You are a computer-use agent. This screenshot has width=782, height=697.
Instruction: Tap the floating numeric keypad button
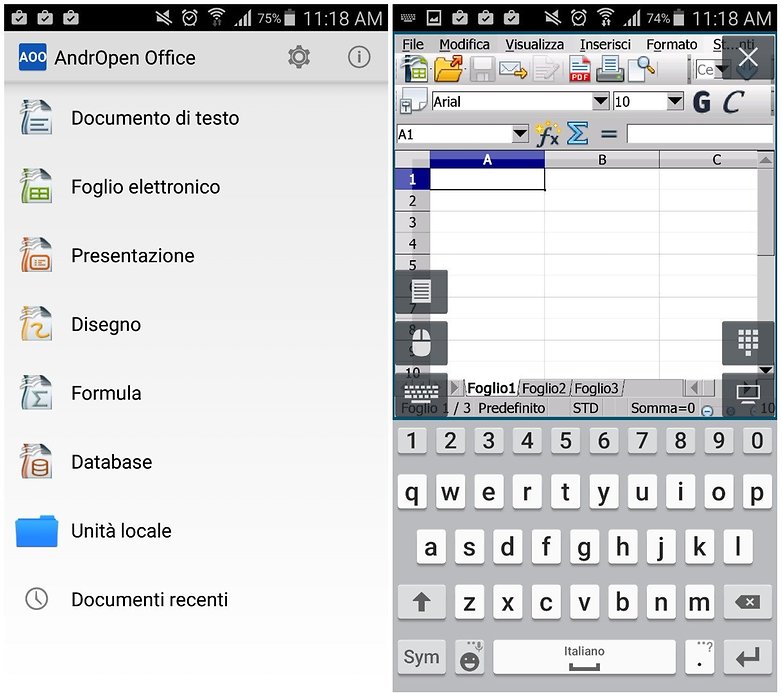tap(748, 343)
